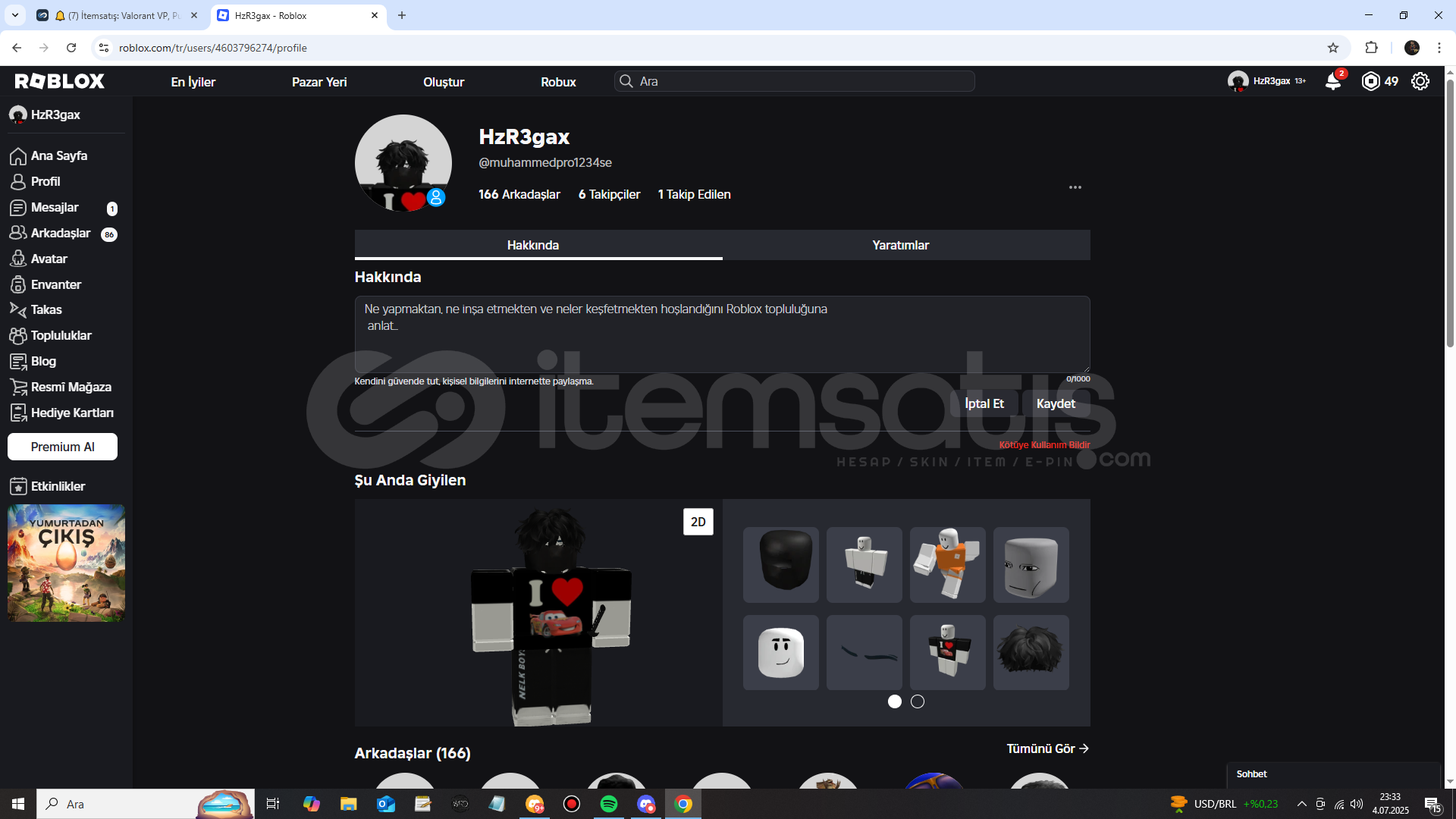Viewport: 1456px width, 819px height.
Task: Open Tümünü Gör friends link
Action: 1048,748
